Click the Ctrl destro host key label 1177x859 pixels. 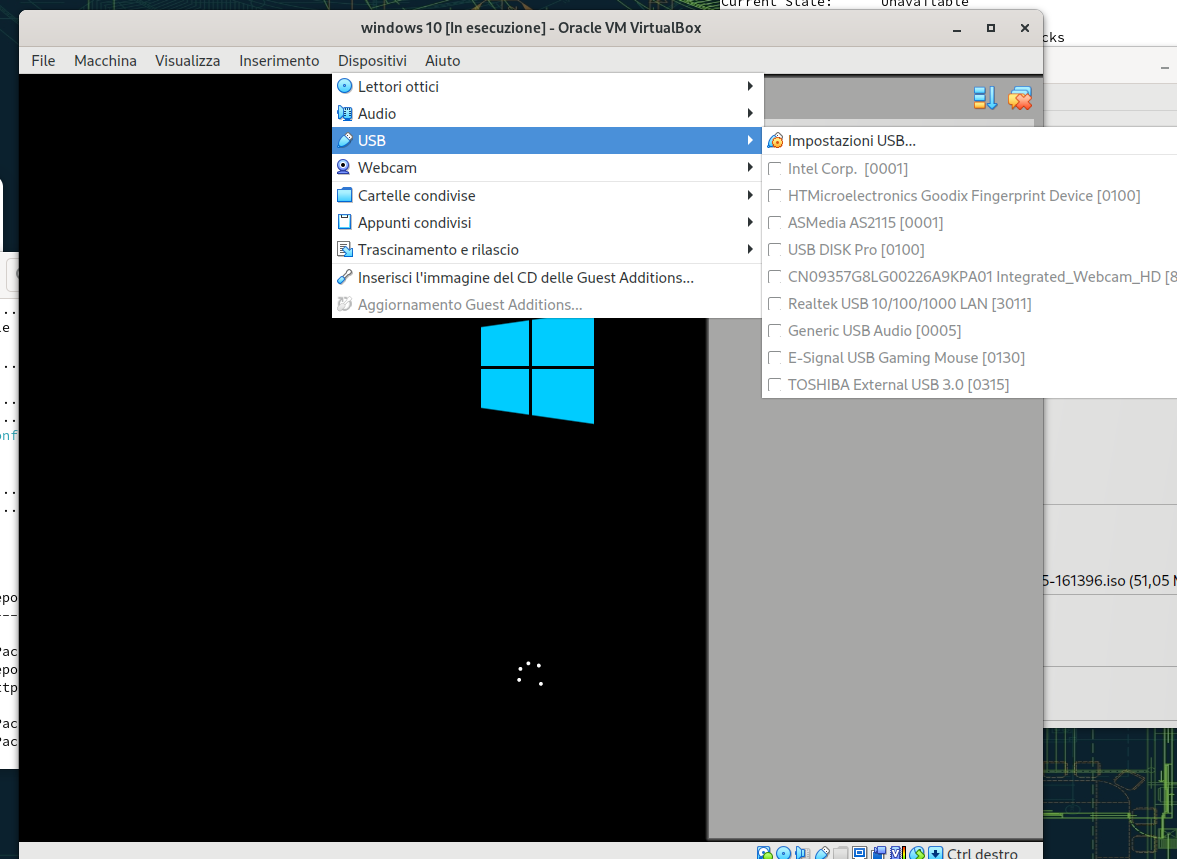(x=983, y=853)
